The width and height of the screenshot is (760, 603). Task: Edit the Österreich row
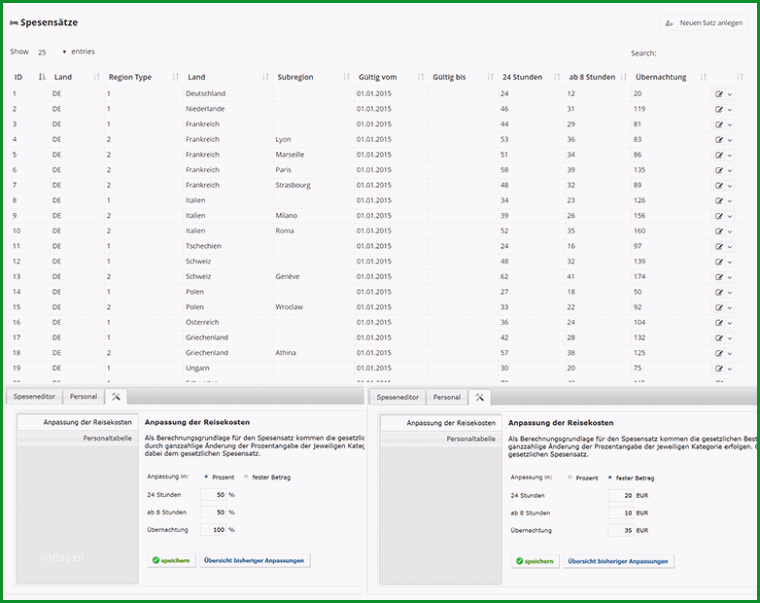719,323
